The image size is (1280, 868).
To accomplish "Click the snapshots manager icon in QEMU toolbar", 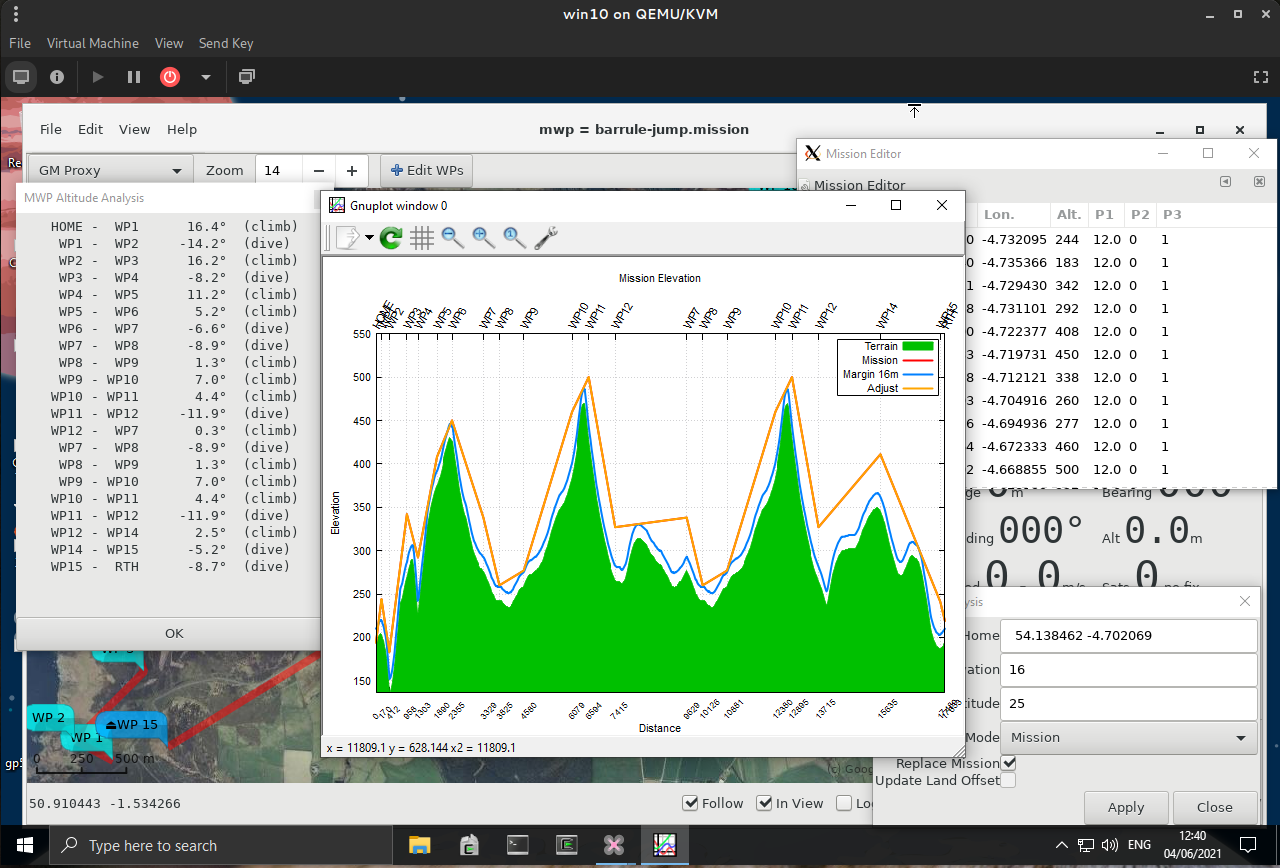I will pos(247,76).
